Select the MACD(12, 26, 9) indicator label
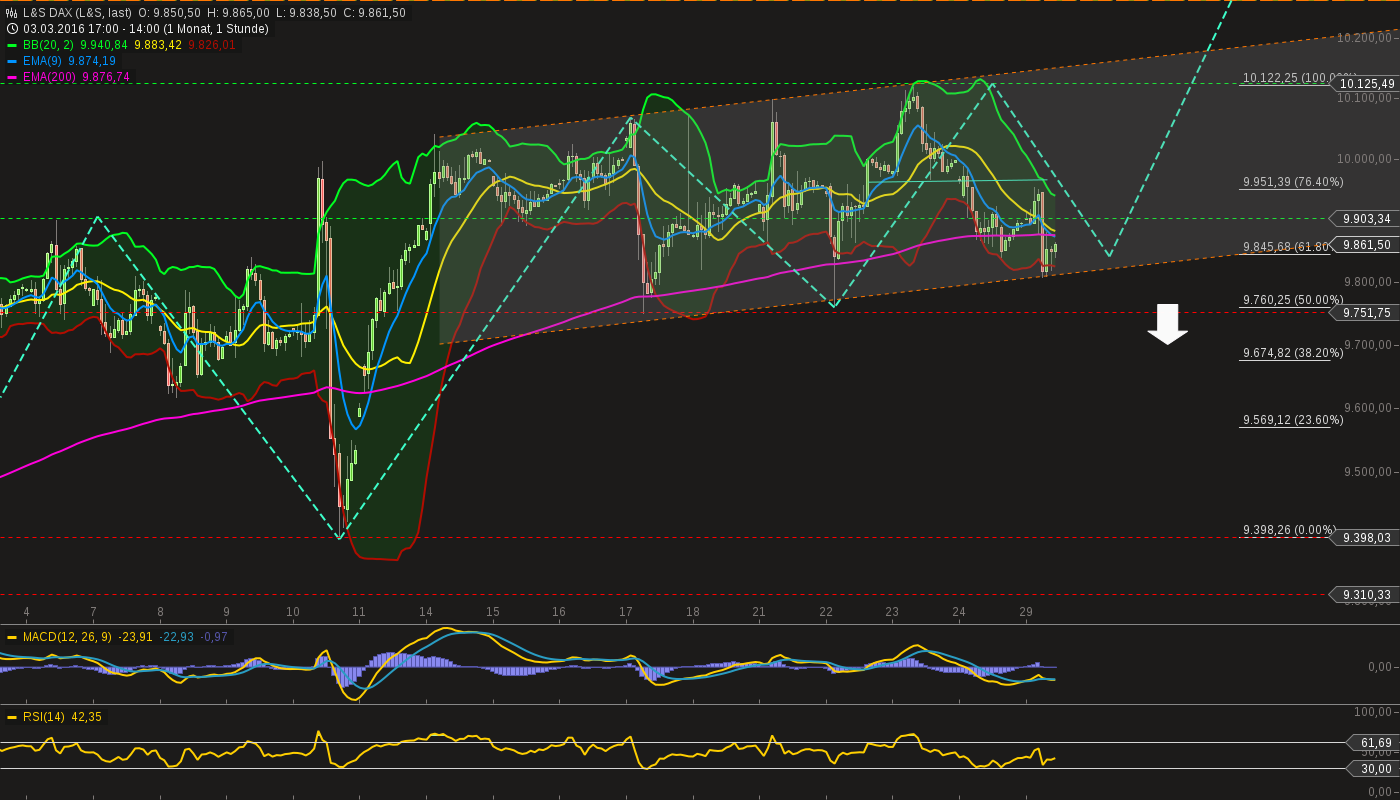Screen dimensions: 1400x800 click(x=68, y=637)
